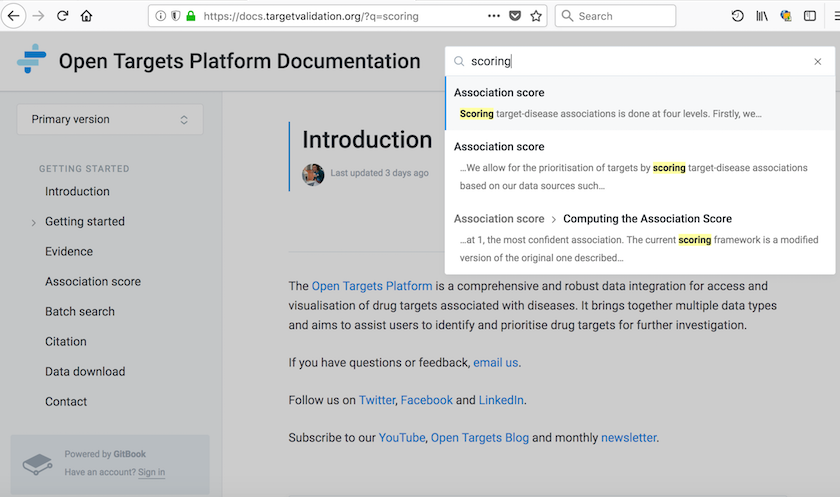Open Association score in the sidebar
Image resolution: width=840 pixels, height=497 pixels.
click(x=93, y=281)
